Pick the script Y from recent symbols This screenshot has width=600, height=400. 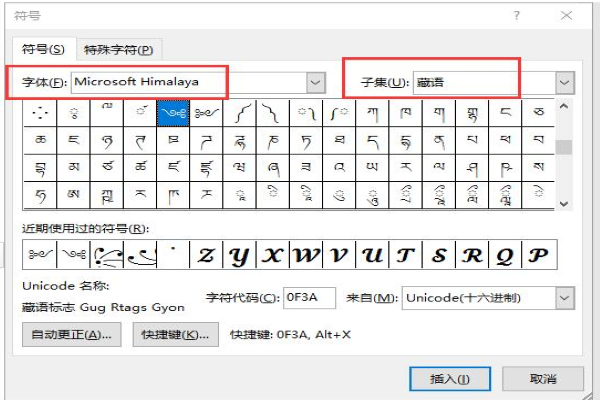238,255
